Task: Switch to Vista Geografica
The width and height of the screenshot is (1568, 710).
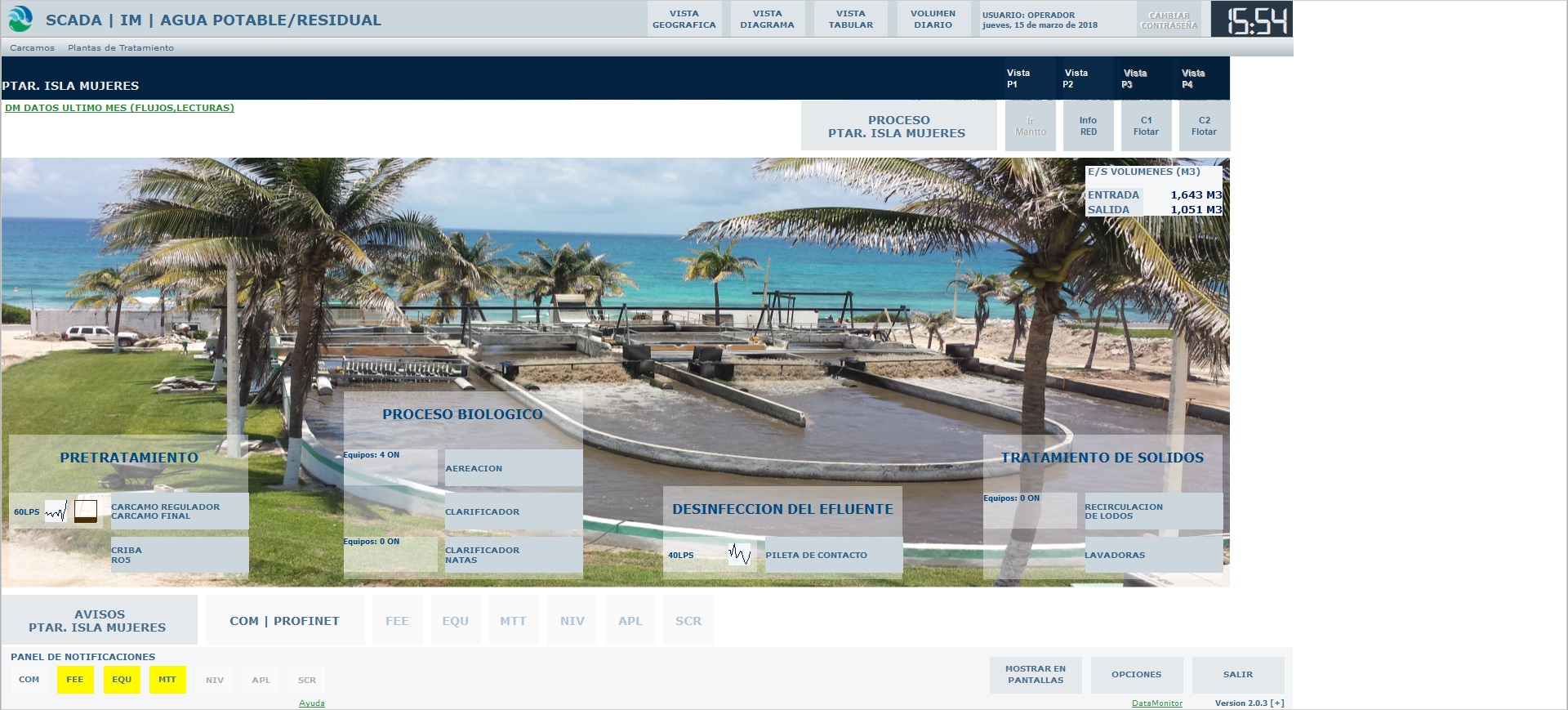Action: (x=684, y=20)
